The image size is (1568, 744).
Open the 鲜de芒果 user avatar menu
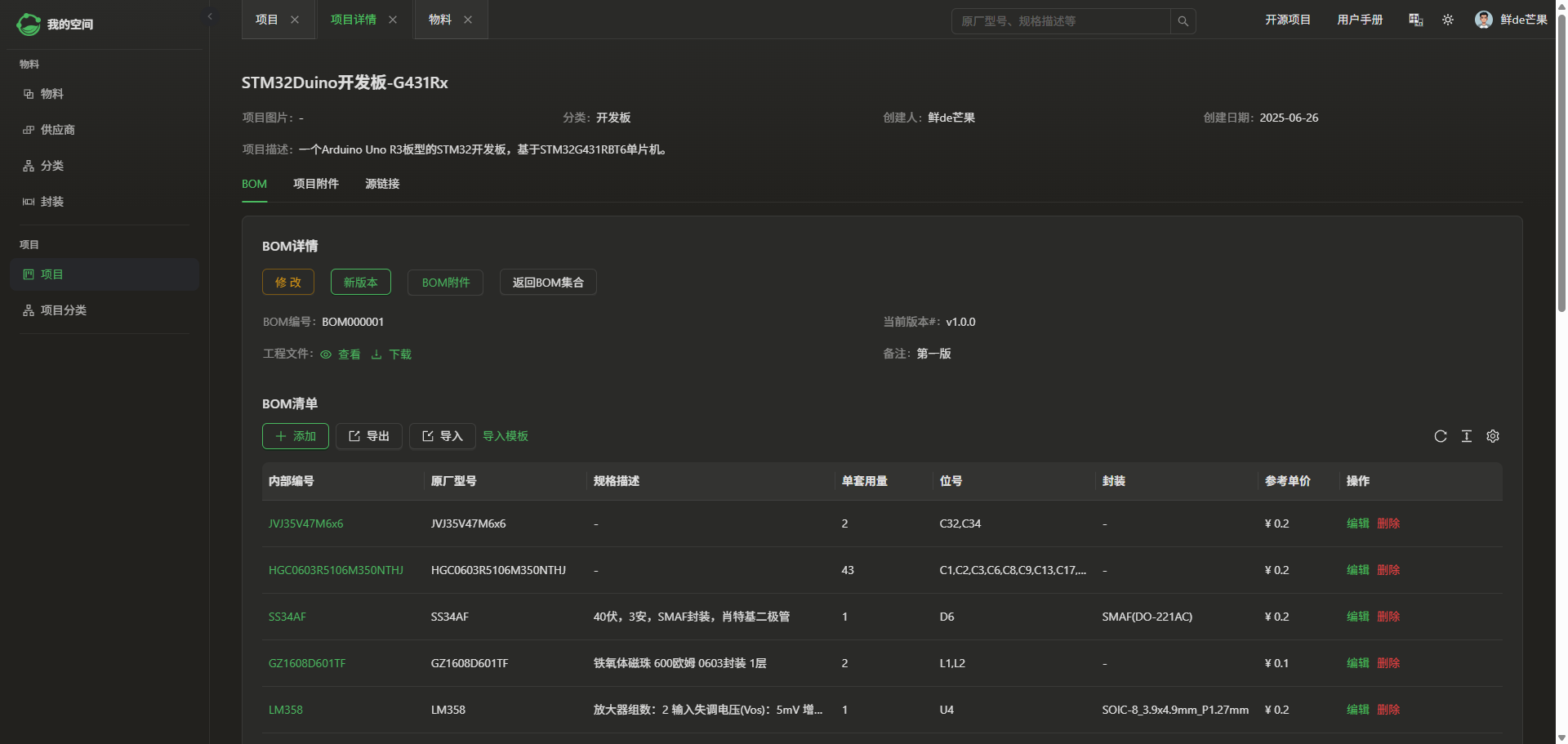pyautogui.click(x=1512, y=20)
